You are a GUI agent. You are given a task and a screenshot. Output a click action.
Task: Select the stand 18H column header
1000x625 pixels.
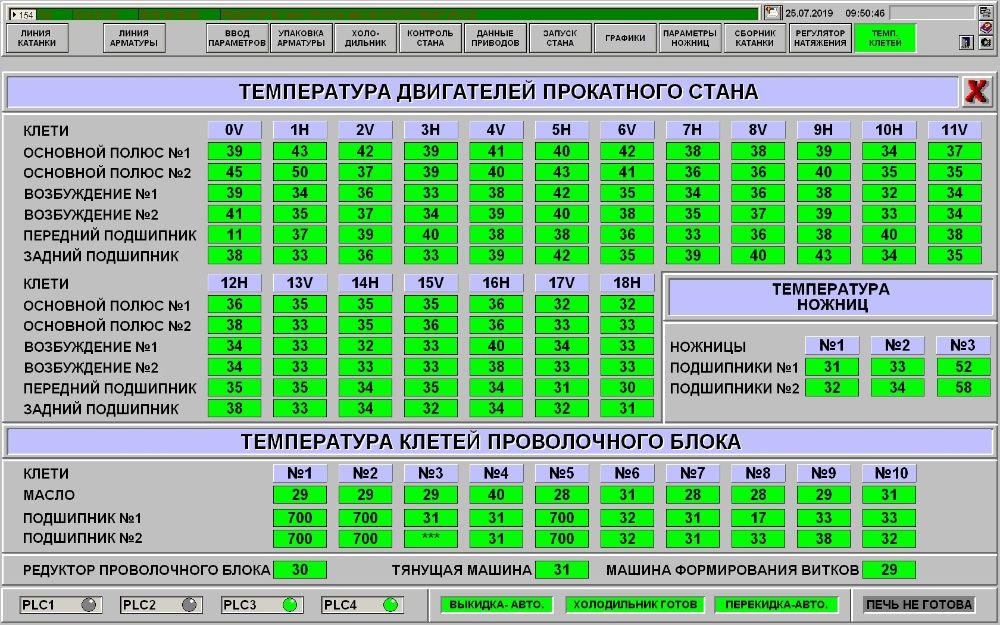coord(627,283)
